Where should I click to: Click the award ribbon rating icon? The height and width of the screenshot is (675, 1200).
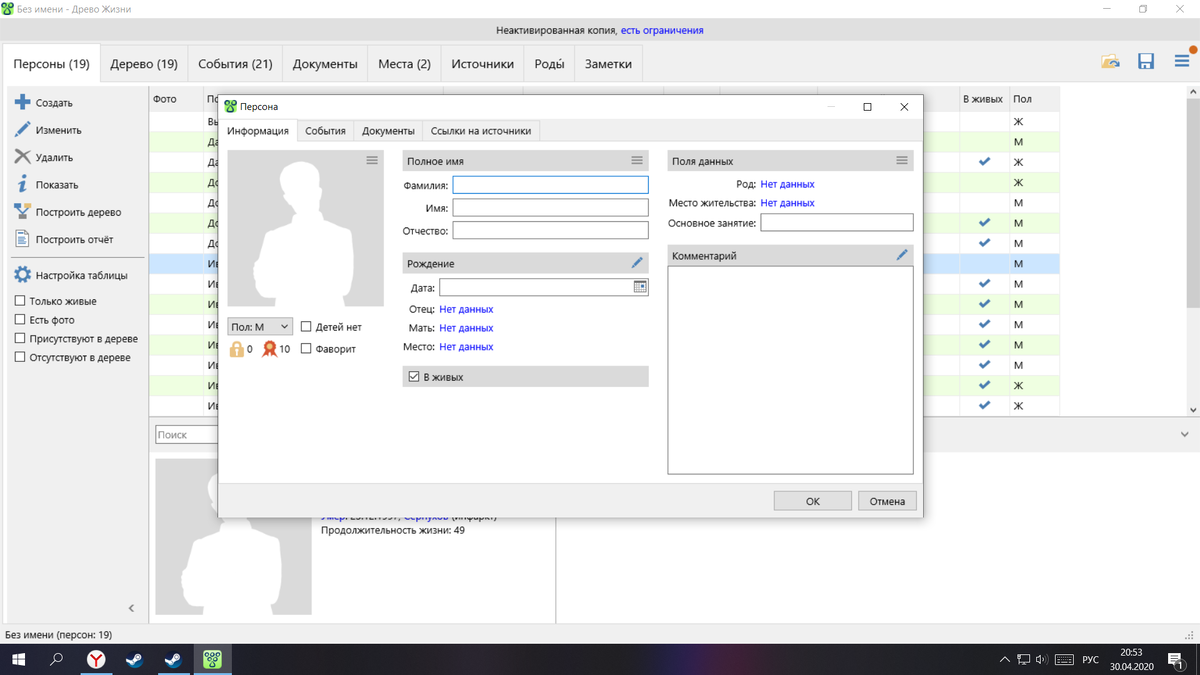pyautogui.click(x=269, y=349)
